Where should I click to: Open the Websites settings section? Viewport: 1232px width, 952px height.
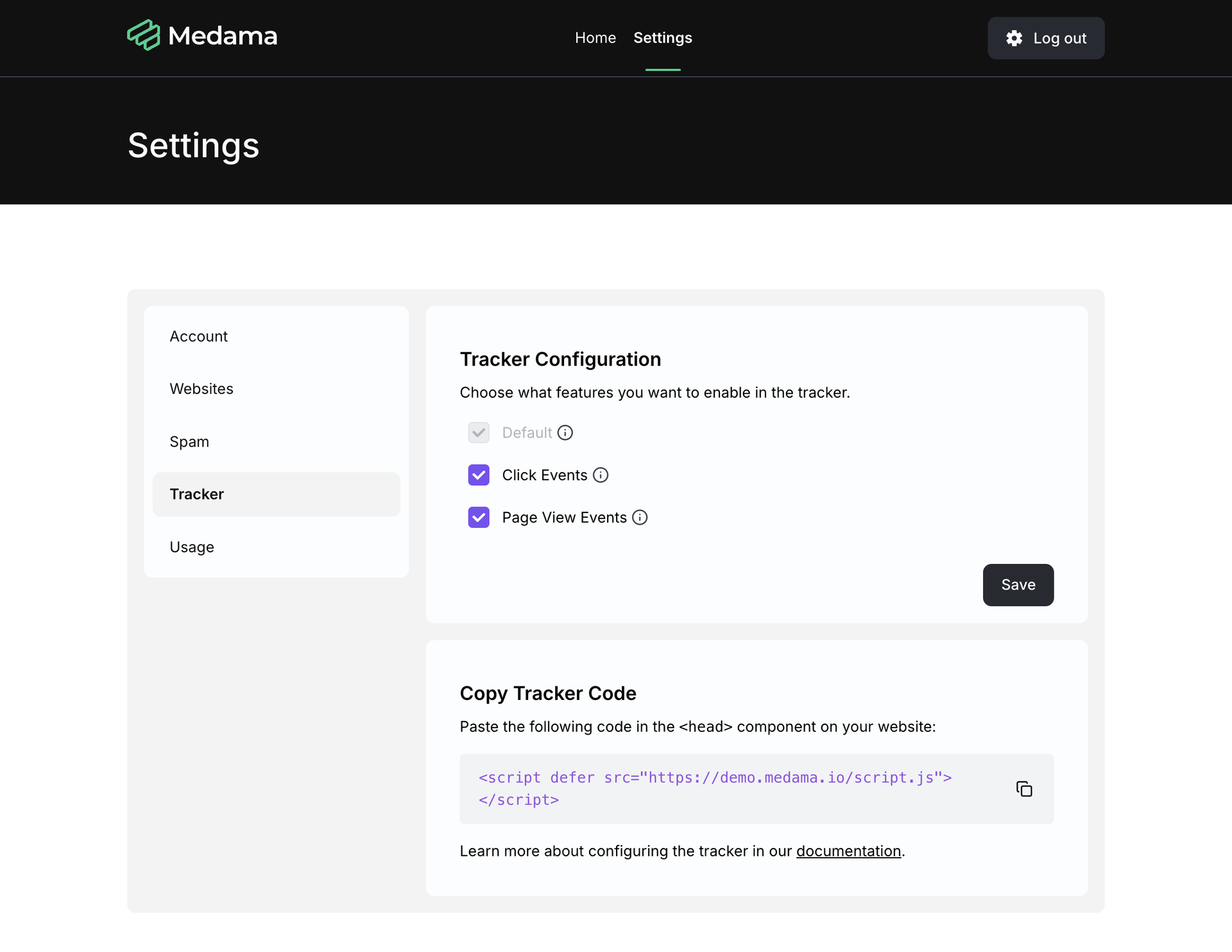click(277, 389)
